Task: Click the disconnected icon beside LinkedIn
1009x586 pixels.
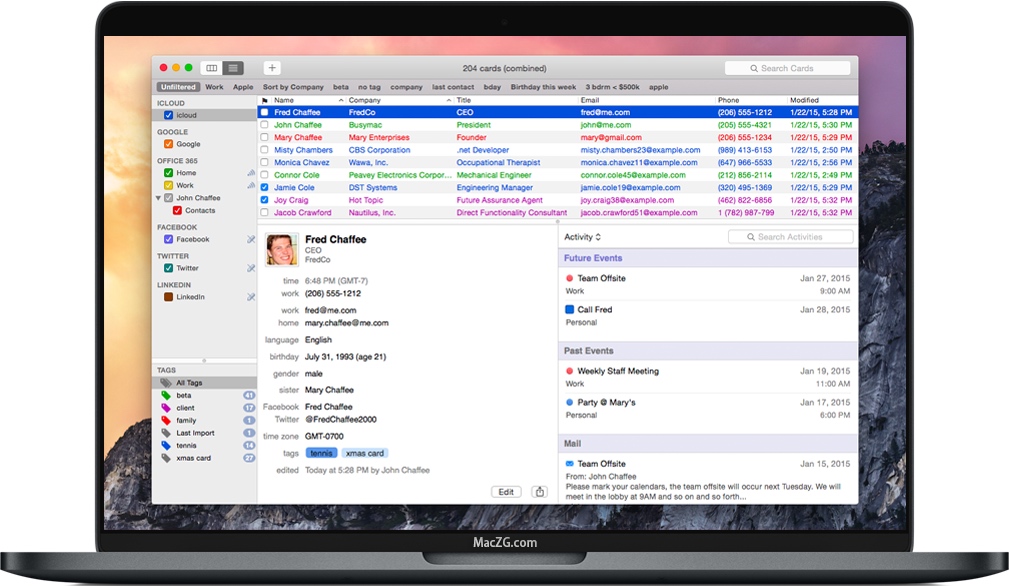Action: tap(251, 297)
